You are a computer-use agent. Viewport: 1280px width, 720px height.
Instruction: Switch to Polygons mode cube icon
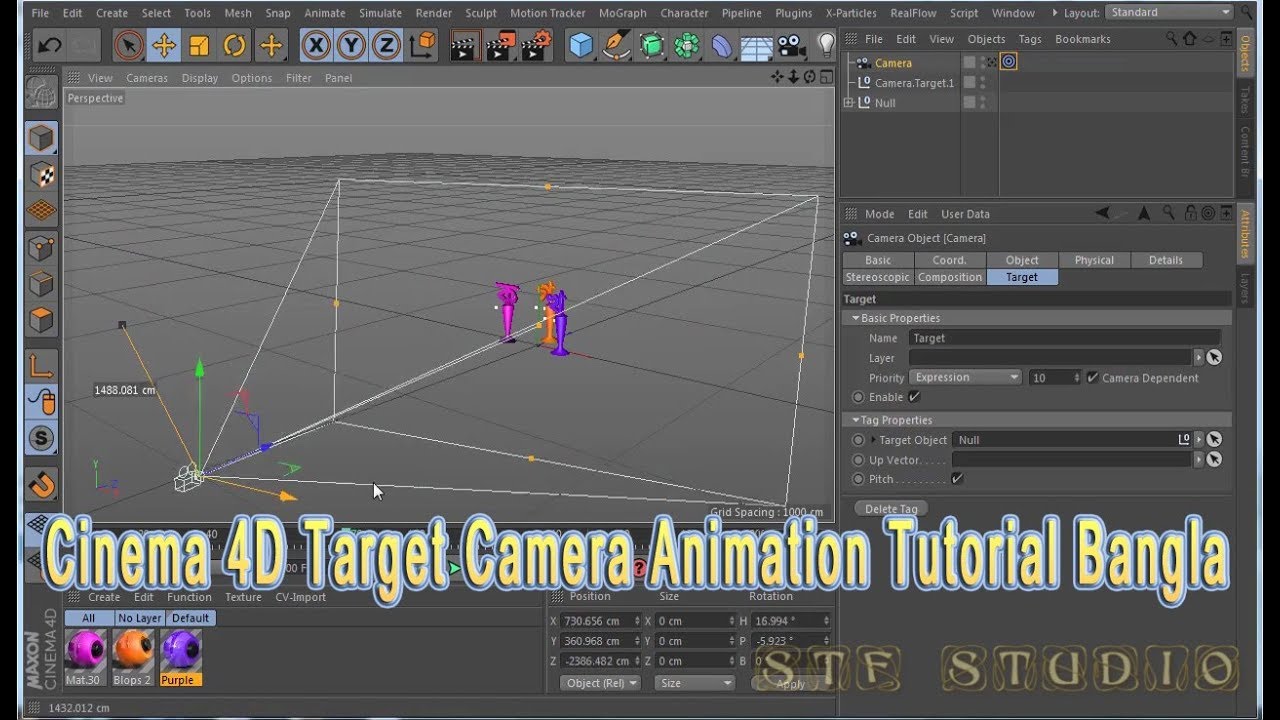tap(41, 320)
